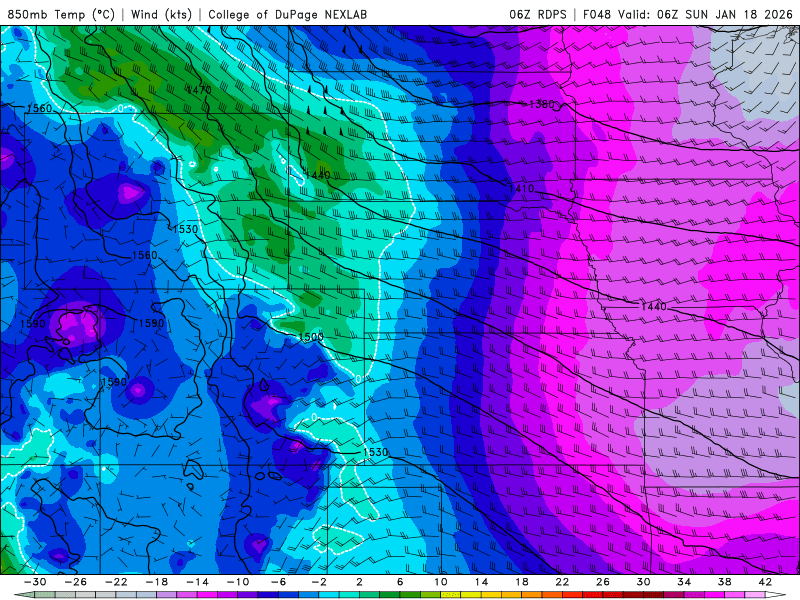
Task: Select the -18 color scale tick label
Action: [x=157, y=582]
